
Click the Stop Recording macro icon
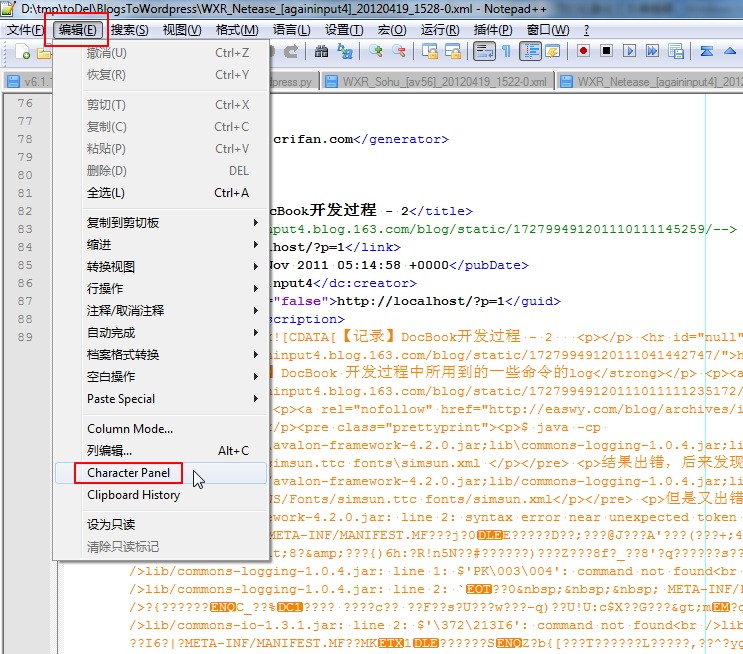tap(605, 51)
